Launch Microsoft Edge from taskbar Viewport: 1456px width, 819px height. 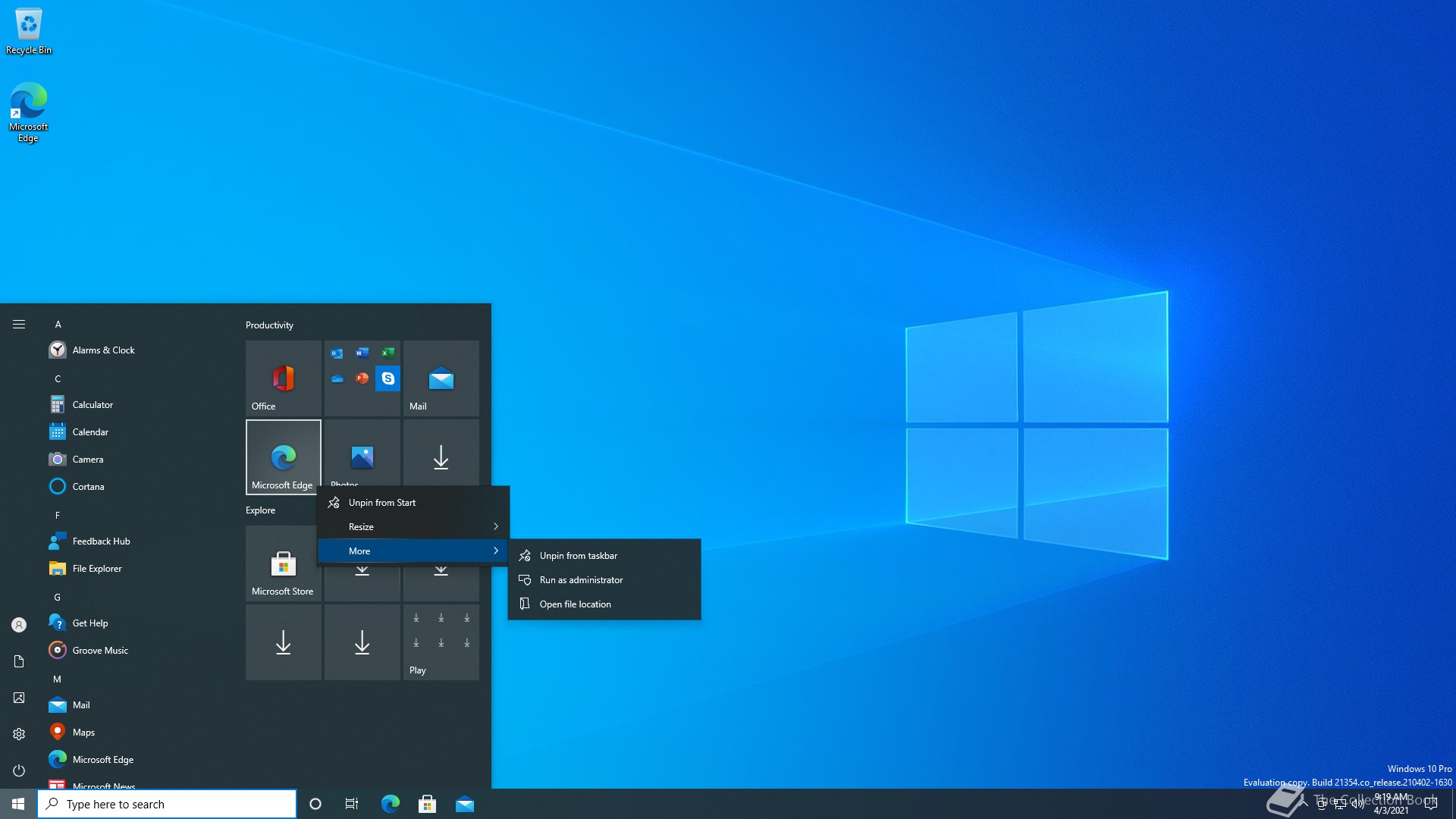(x=390, y=804)
